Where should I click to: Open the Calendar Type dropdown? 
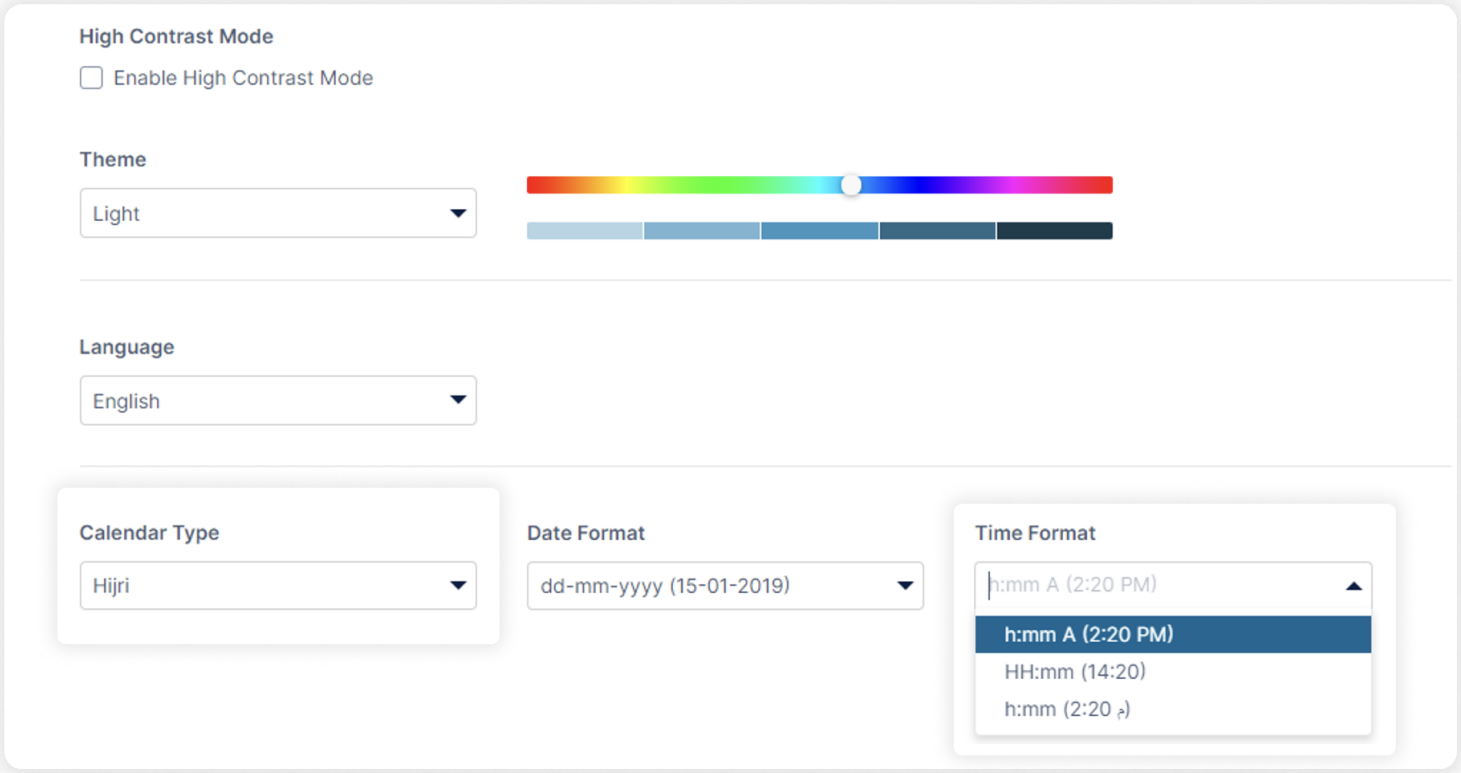click(x=278, y=586)
